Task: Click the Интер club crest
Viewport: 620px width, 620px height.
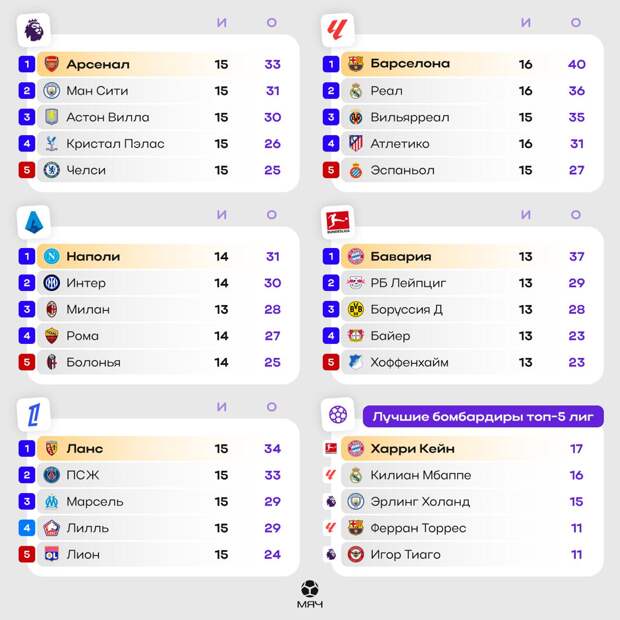Action: [x=52, y=283]
